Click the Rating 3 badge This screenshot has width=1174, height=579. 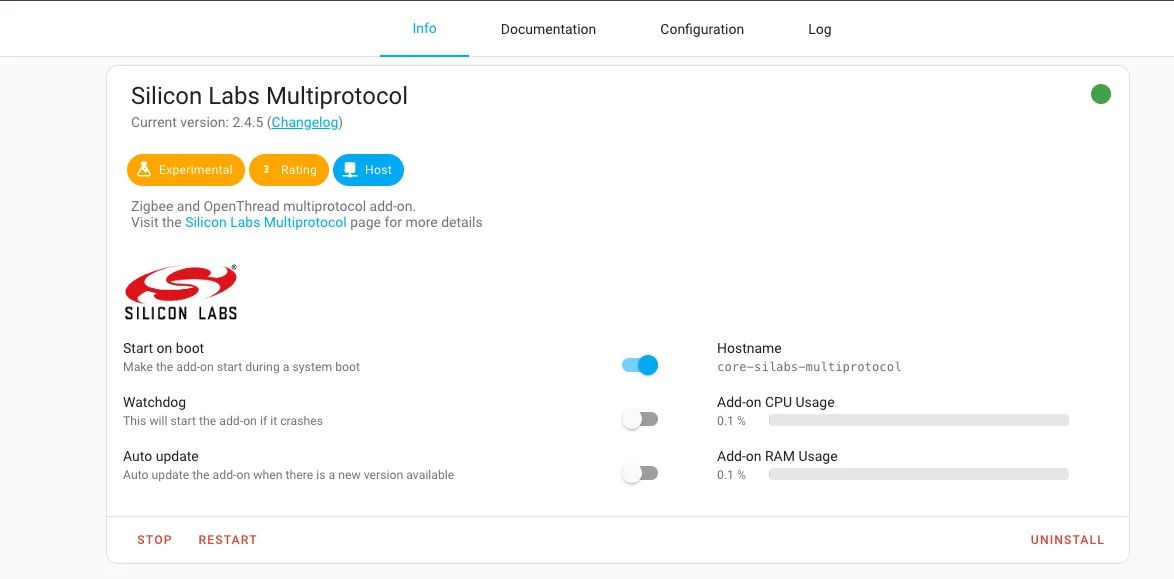289,170
